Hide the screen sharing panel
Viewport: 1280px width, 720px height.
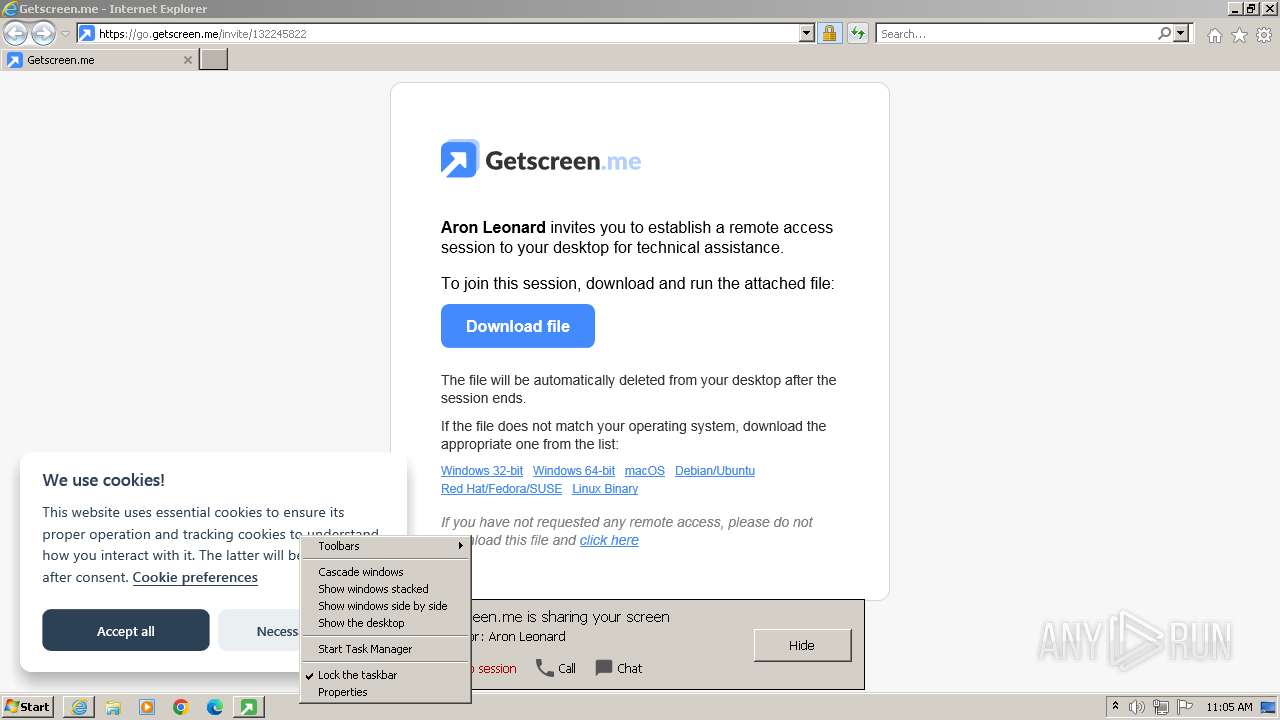[802, 645]
